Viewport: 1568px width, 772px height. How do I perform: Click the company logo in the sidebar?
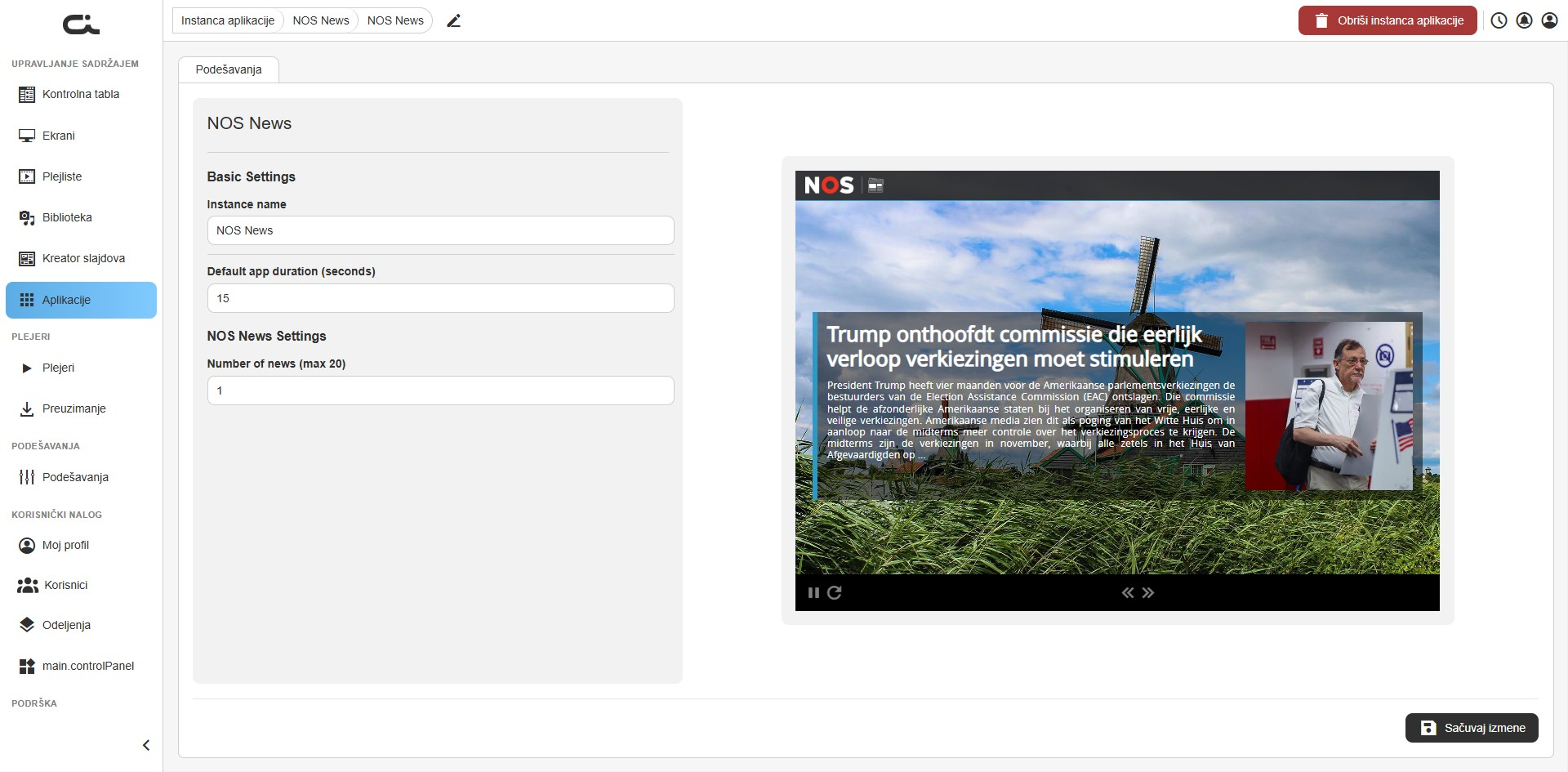[81, 25]
